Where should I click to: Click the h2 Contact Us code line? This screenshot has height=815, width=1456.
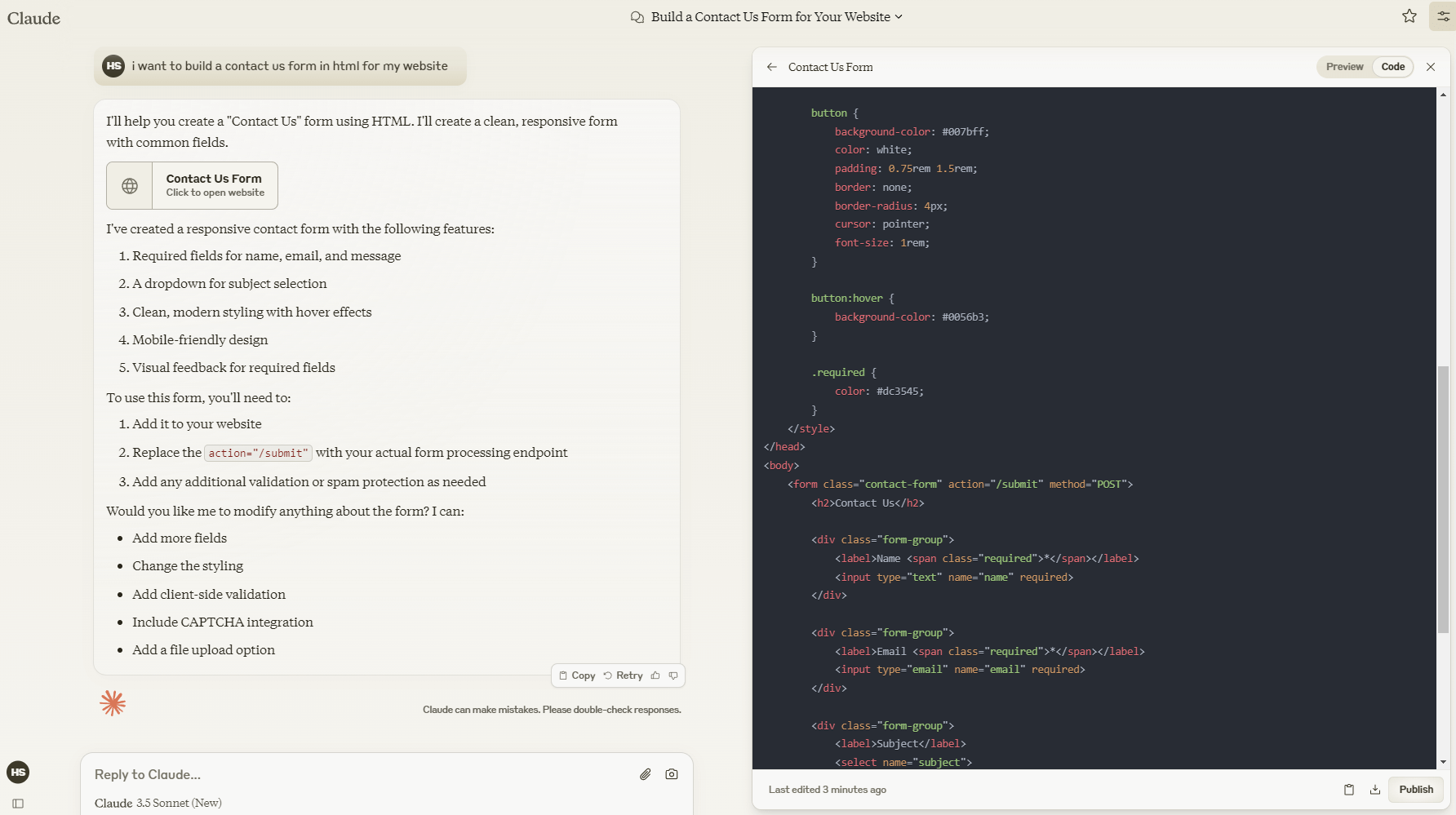[868, 503]
